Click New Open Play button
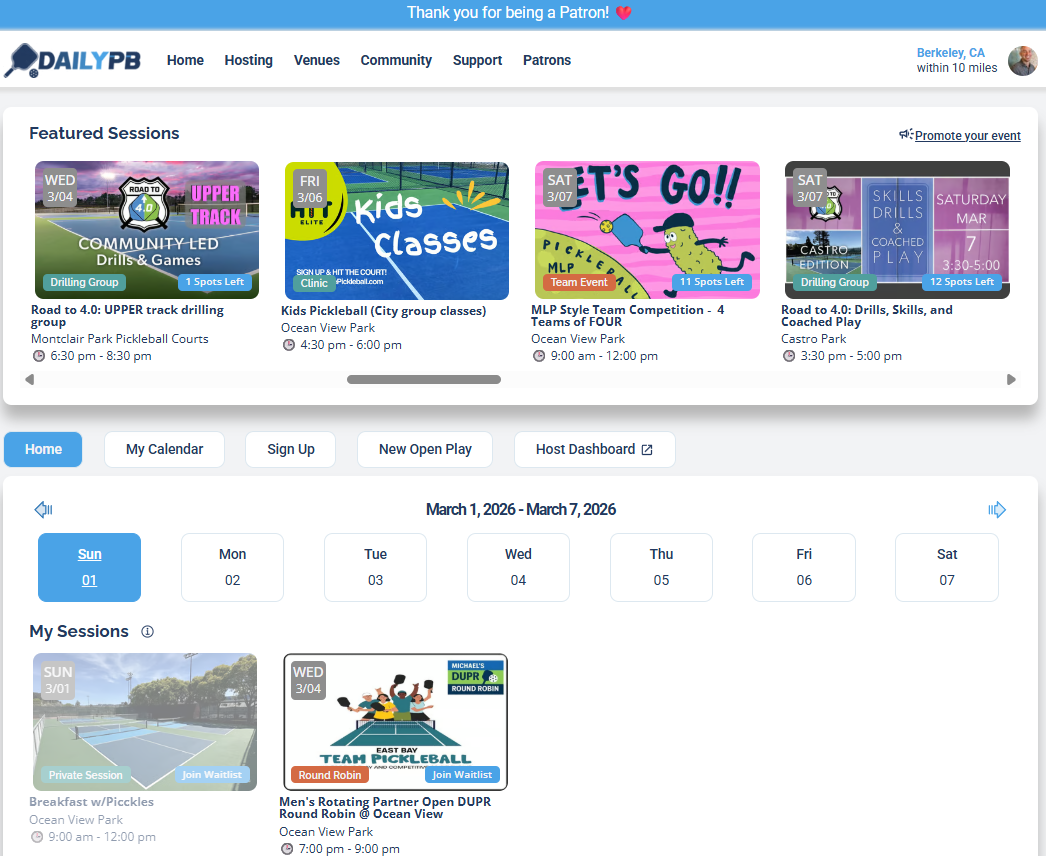Image resolution: width=1046 pixels, height=856 pixels. tap(425, 449)
